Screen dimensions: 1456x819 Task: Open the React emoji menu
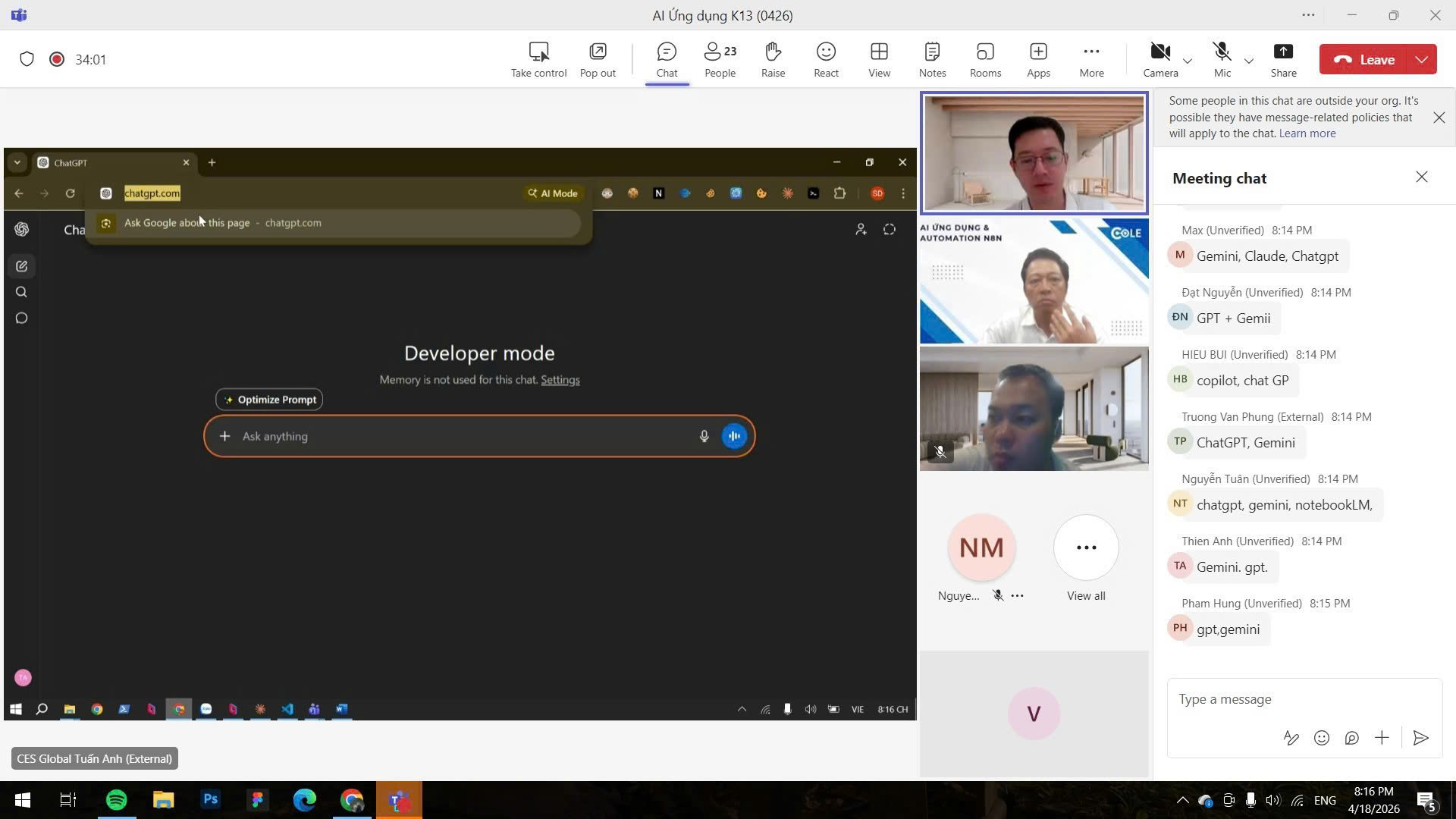(826, 59)
